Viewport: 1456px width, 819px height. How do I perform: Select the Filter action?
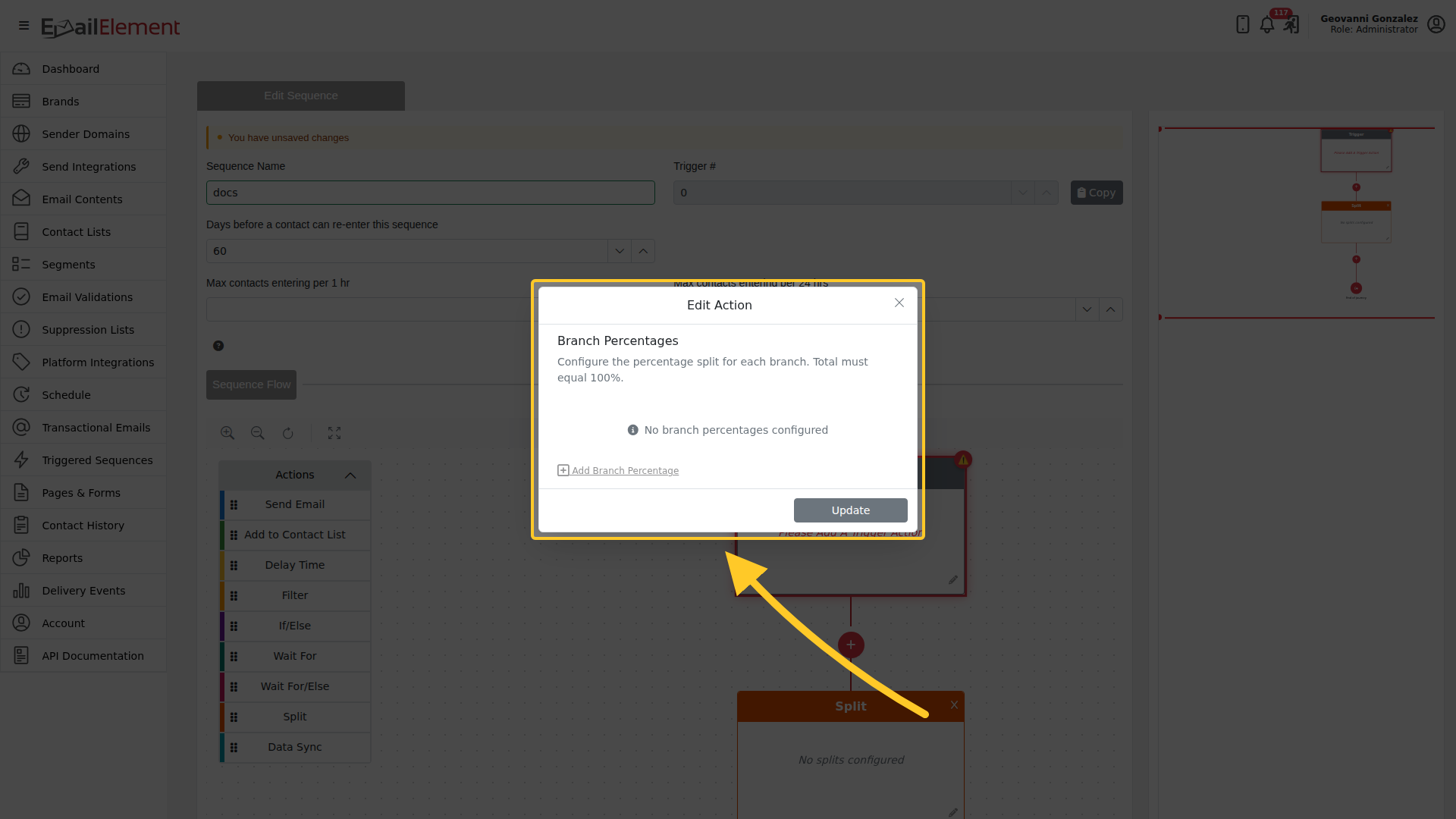295,596
